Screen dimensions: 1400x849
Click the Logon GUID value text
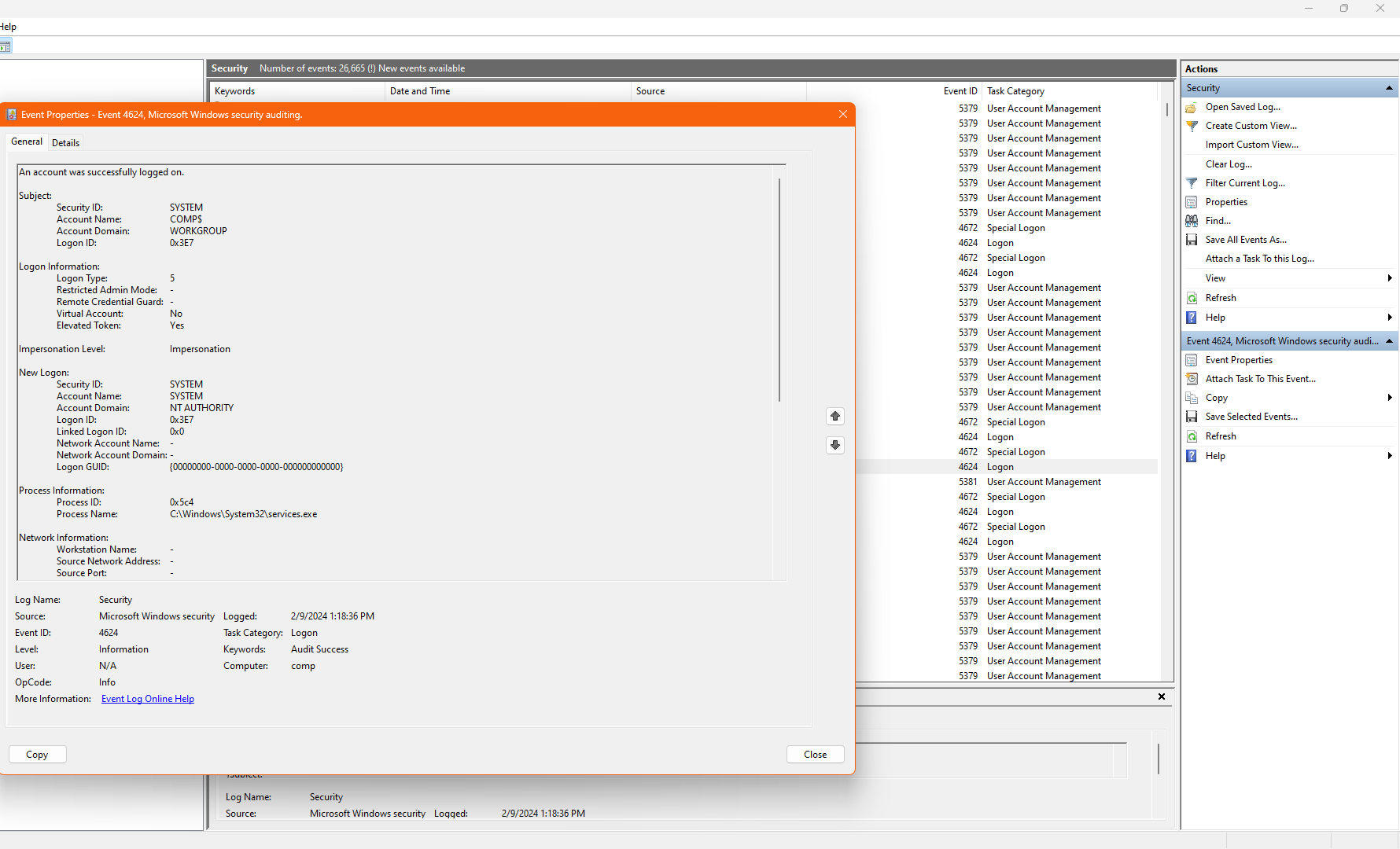point(256,467)
